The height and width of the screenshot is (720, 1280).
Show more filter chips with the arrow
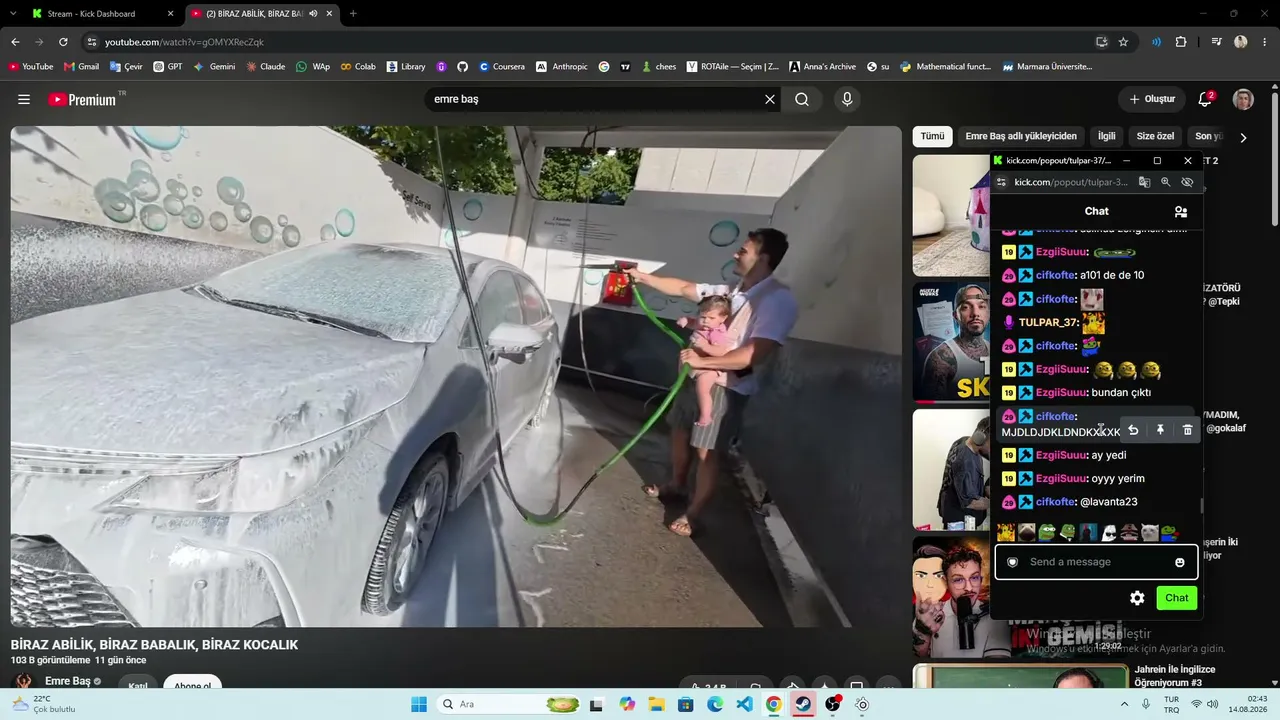point(1243,137)
